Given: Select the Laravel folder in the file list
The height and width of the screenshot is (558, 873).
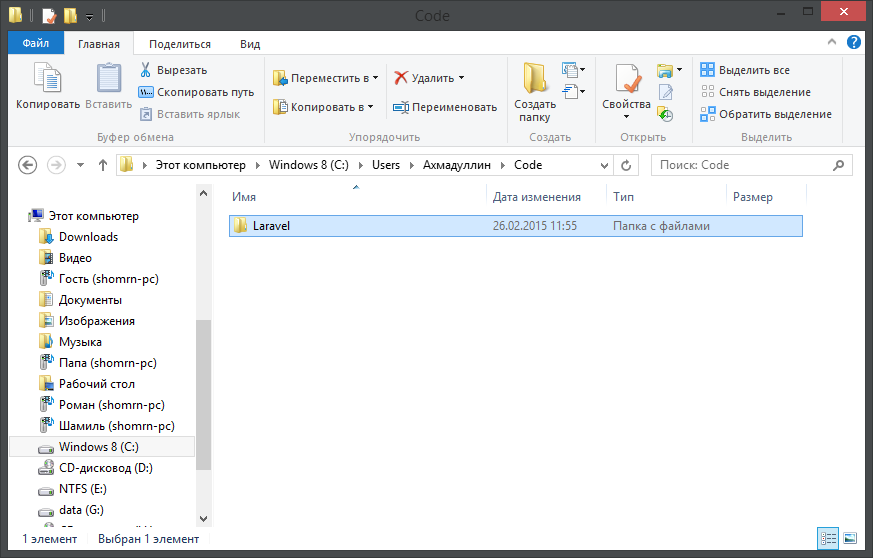Looking at the screenshot, I should pyautogui.click(x=516, y=226).
